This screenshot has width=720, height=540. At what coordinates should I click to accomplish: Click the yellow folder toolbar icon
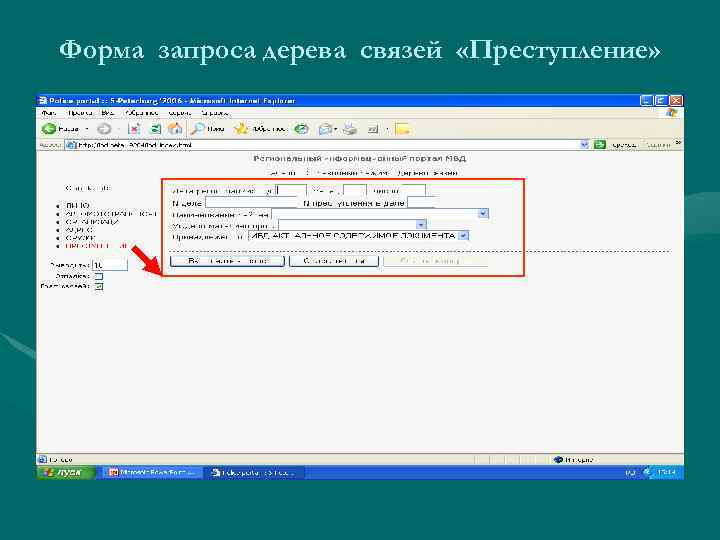click(x=402, y=129)
